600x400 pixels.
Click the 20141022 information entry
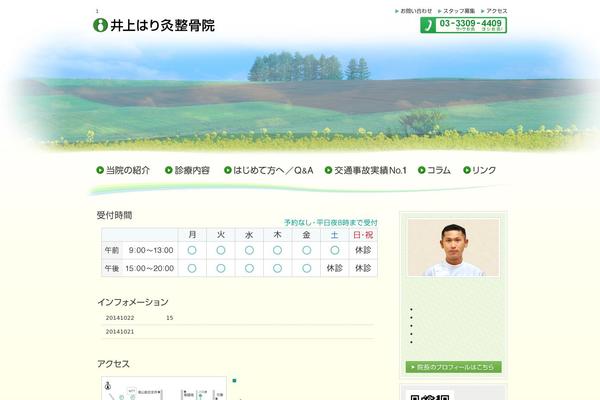(x=238, y=318)
